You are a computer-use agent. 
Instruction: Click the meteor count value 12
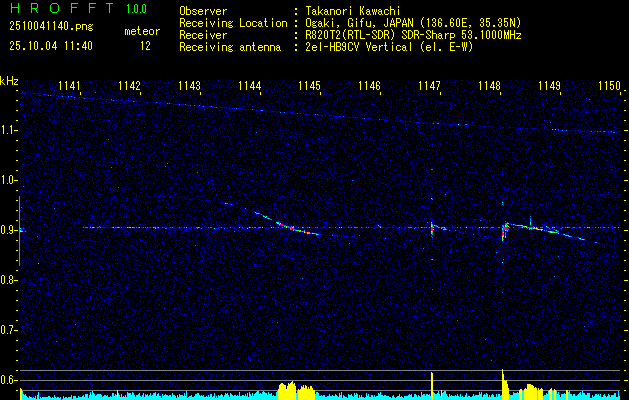coord(145,46)
